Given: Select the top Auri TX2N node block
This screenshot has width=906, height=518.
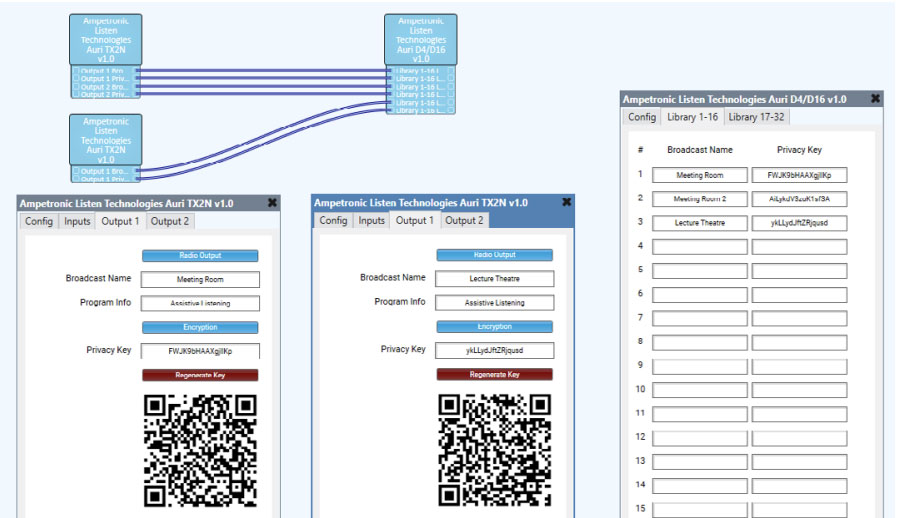Looking at the screenshot, I should coord(106,40).
